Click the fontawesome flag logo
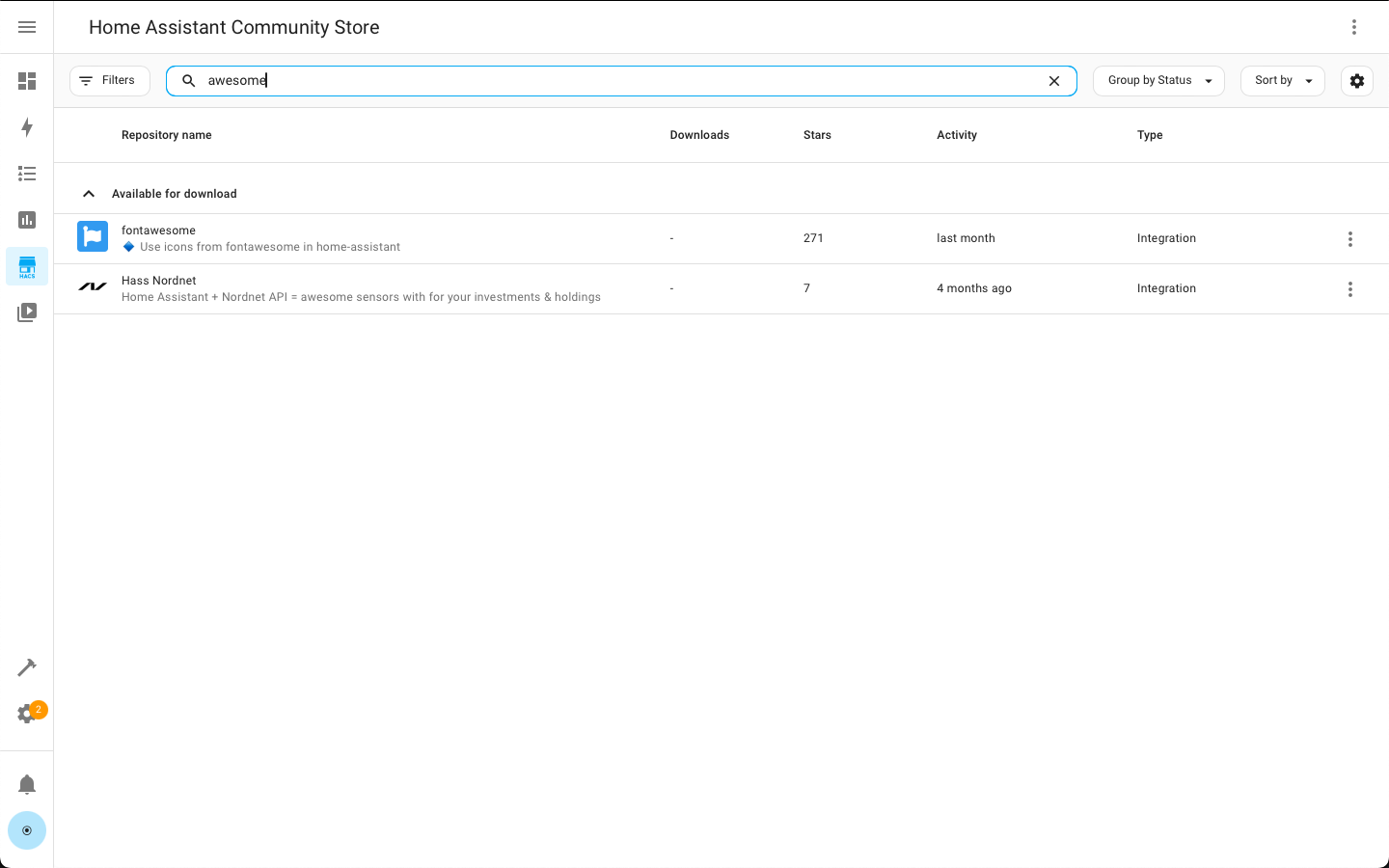 click(93, 236)
